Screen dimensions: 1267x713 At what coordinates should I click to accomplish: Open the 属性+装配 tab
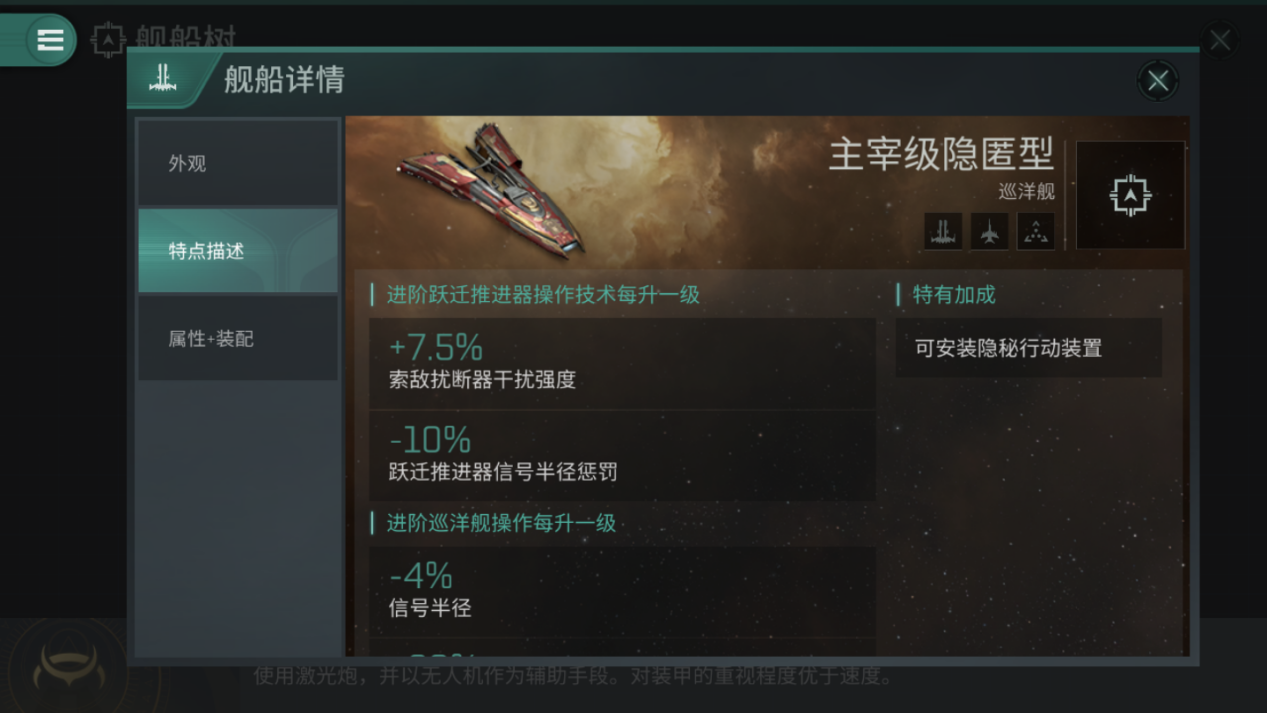pos(238,339)
